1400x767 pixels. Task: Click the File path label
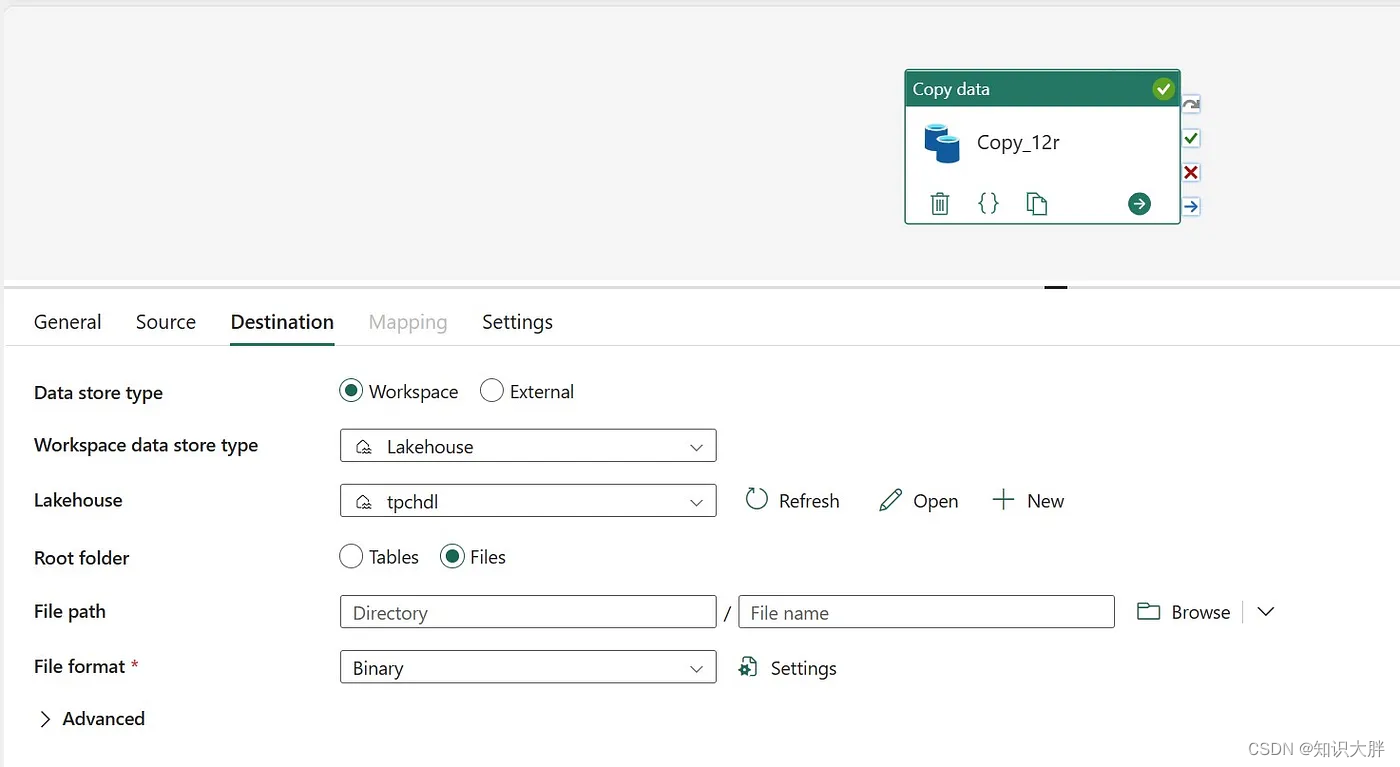click(x=70, y=611)
